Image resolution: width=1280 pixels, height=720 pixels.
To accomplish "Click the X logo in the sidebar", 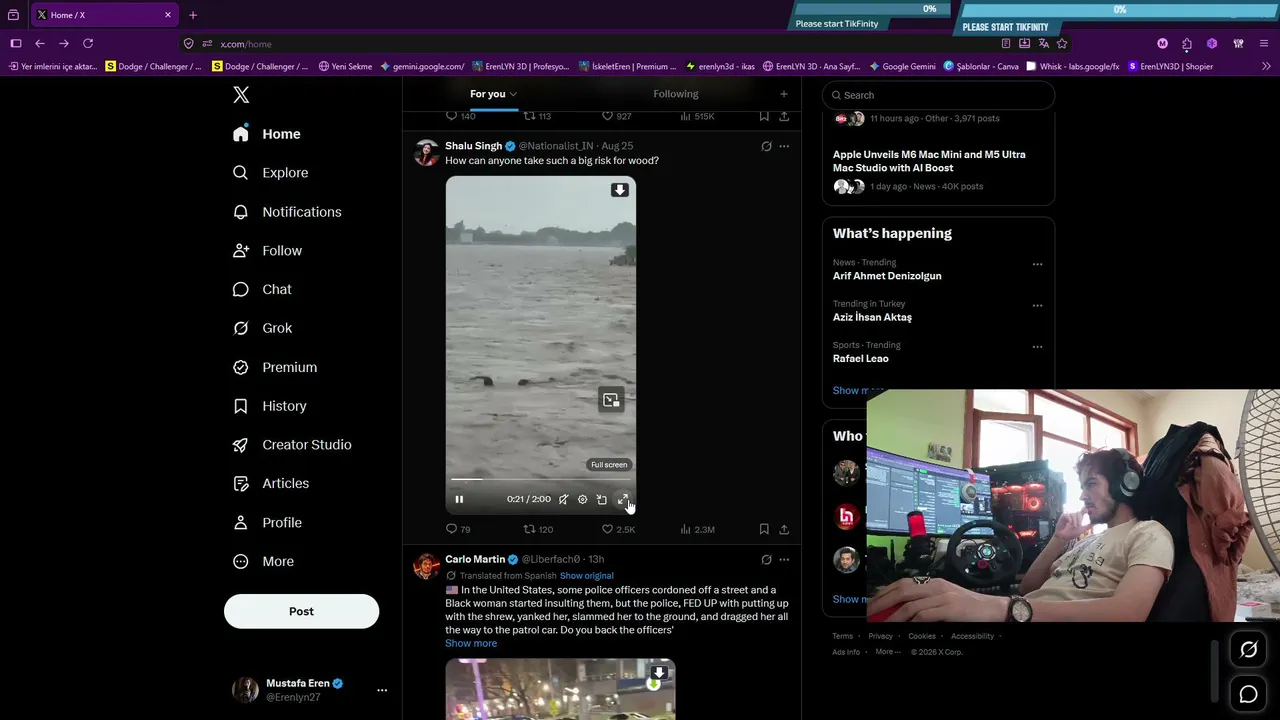I will click(241, 95).
